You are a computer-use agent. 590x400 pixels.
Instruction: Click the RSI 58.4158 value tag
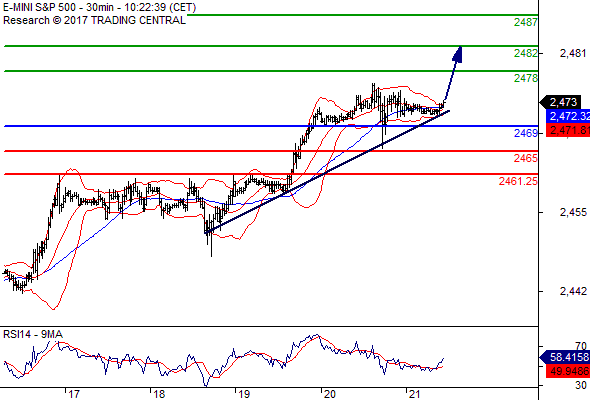pyautogui.click(x=565, y=357)
